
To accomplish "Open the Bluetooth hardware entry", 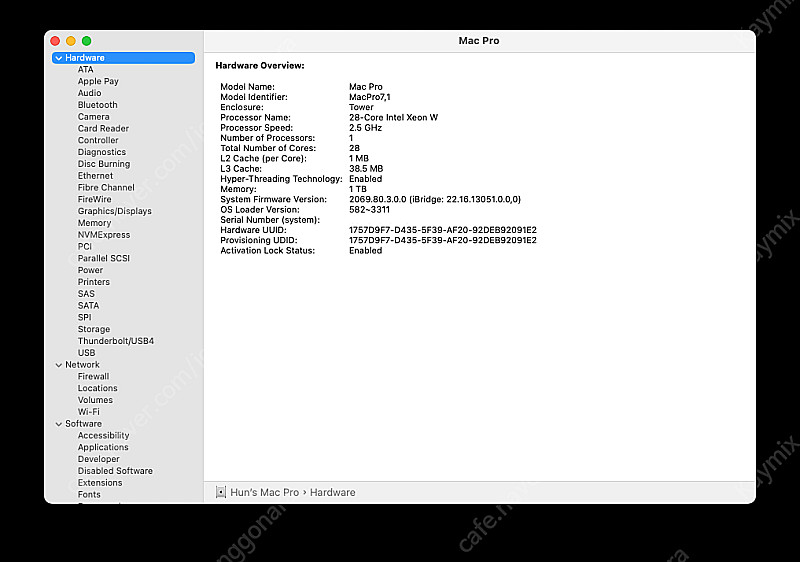I will tap(97, 105).
